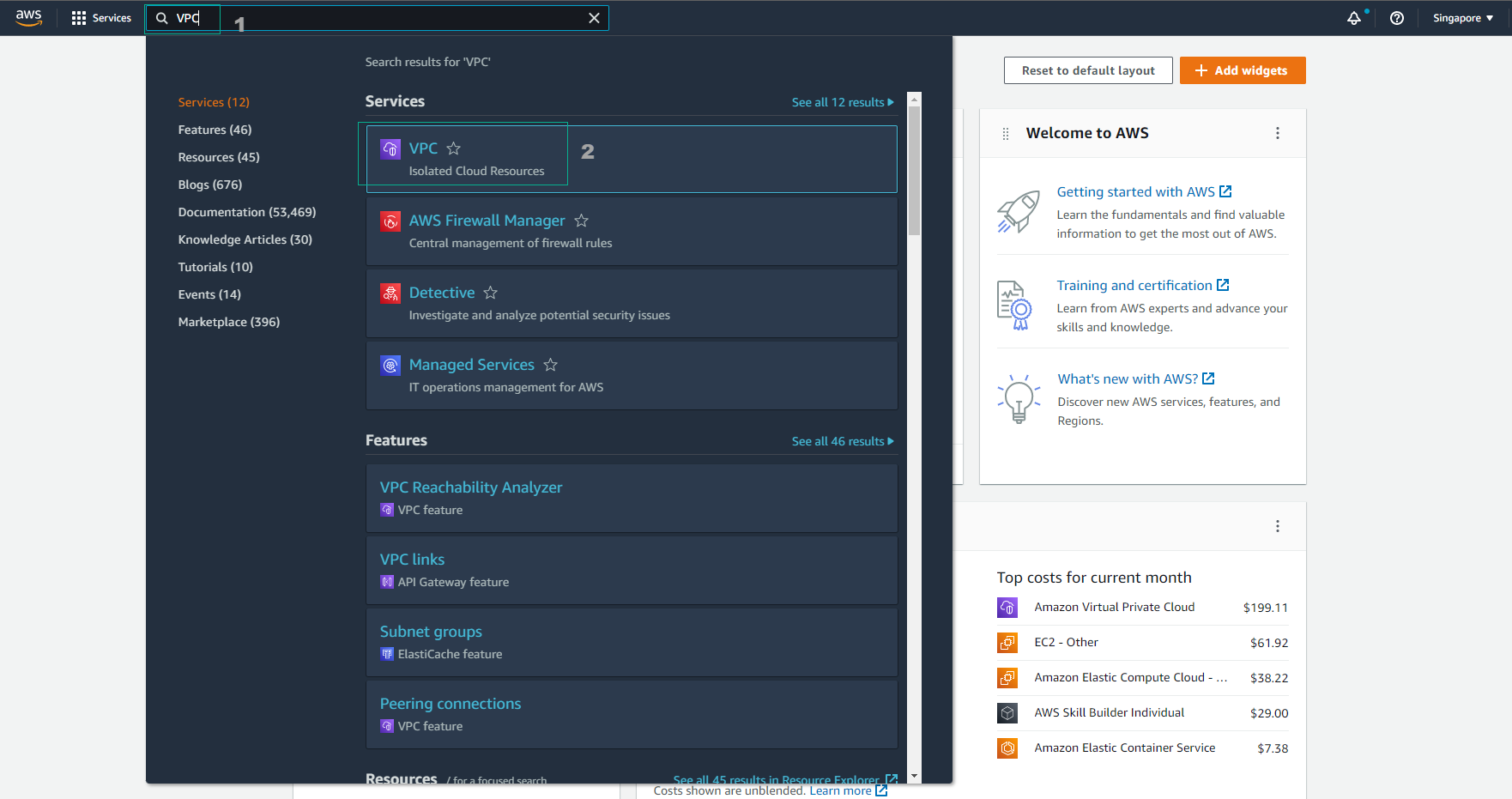This screenshot has height=799, width=1512.
Task: Open the AWS home logo
Action: [28, 18]
